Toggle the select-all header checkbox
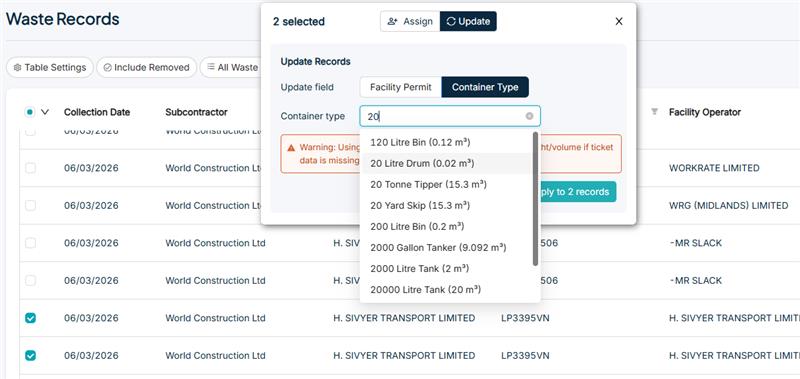This screenshot has height=379, width=800. [30, 112]
